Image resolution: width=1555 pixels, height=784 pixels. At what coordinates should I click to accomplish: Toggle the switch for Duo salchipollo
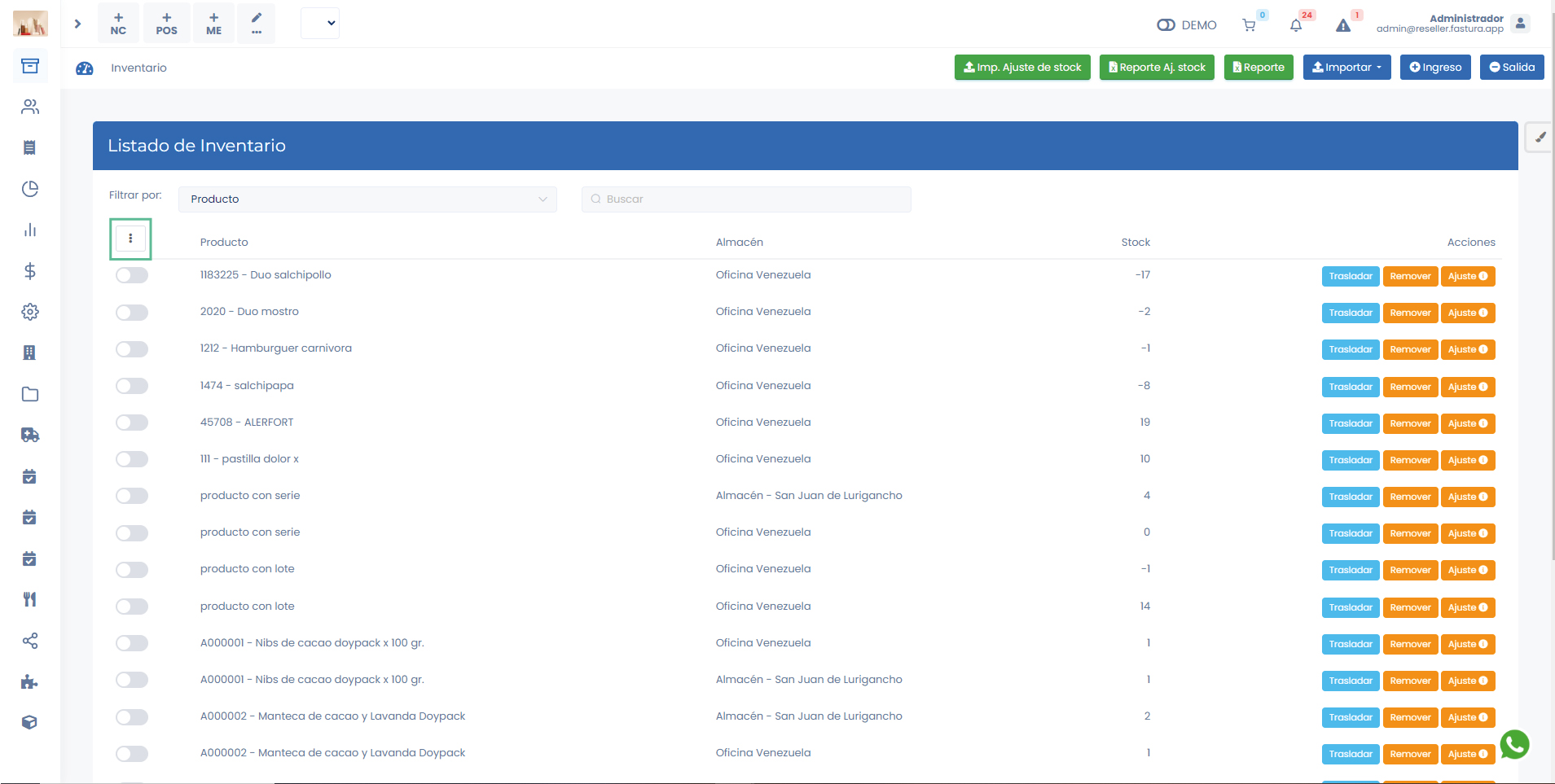pos(132,276)
